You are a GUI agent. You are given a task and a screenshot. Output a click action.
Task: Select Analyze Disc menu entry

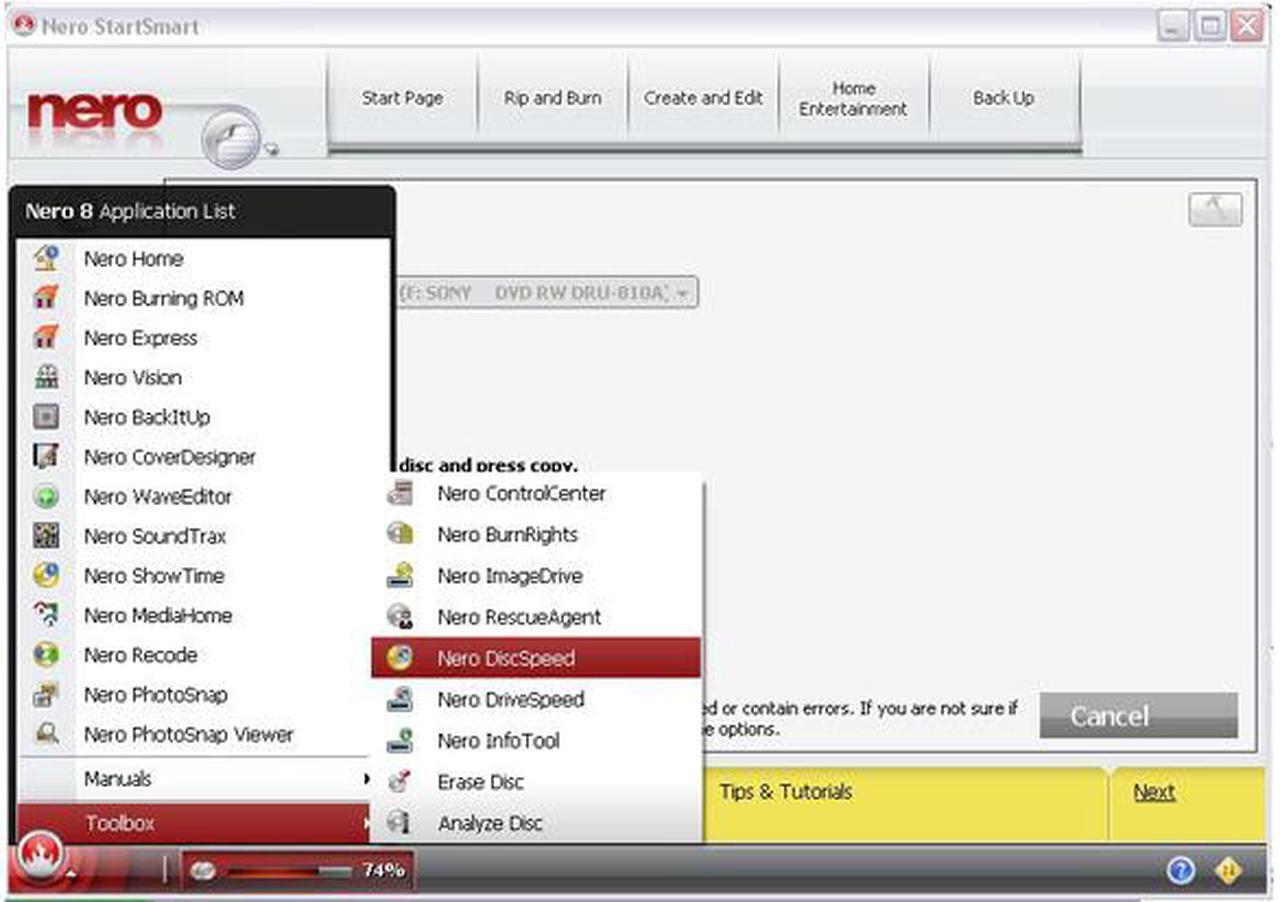tap(490, 823)
